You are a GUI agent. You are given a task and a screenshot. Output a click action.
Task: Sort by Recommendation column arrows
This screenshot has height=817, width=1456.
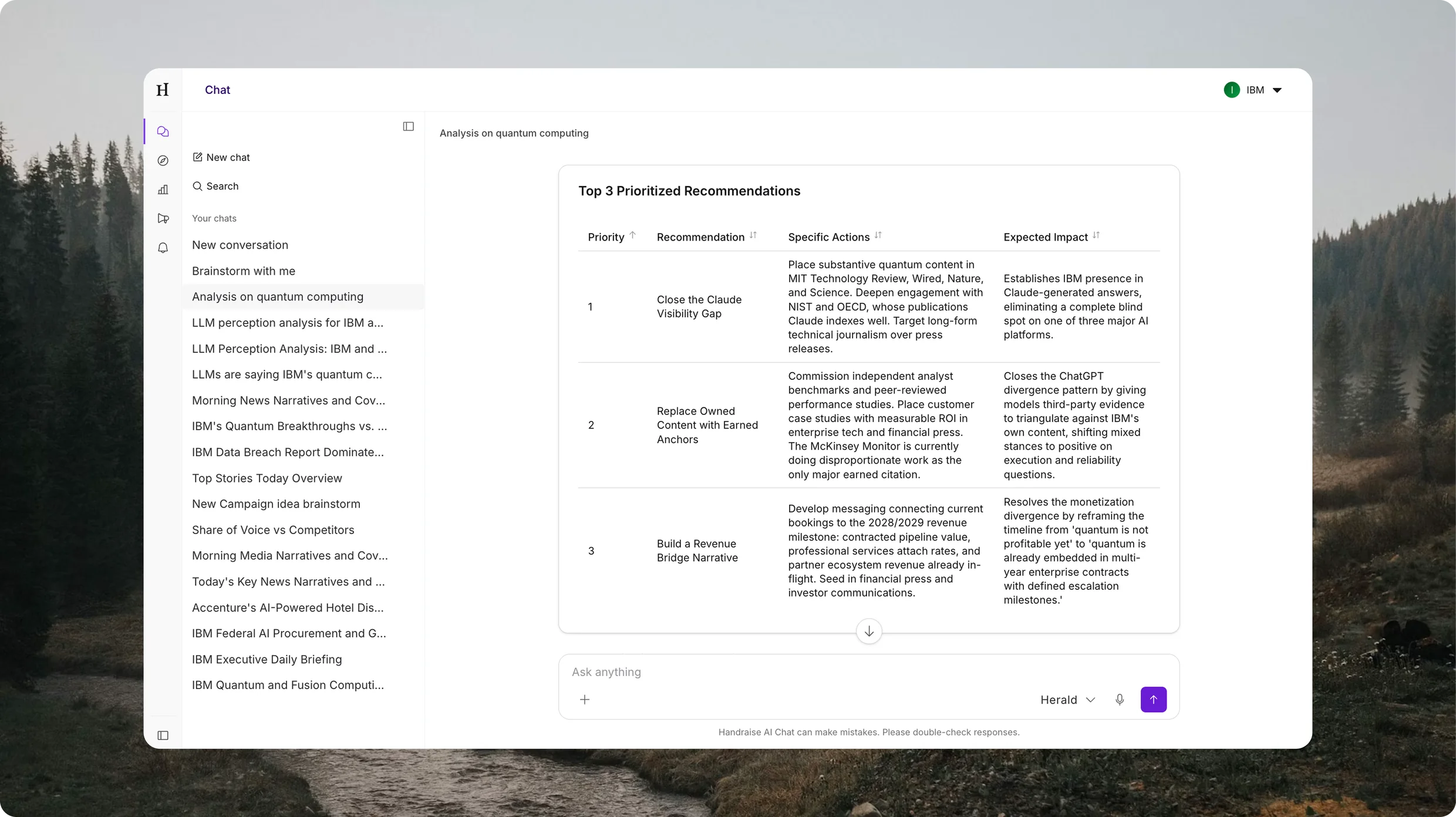pyautogui.click(x=753, y=235)
